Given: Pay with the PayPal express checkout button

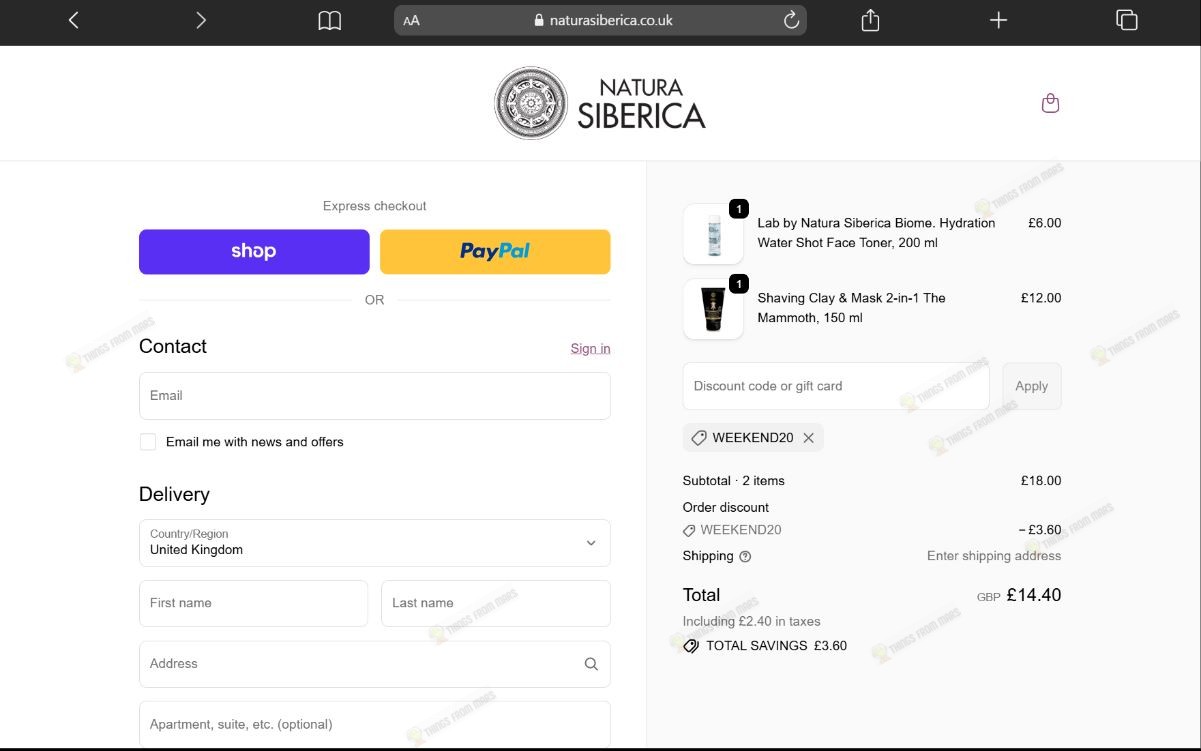Looking at the screenshot, I should 495,252.
